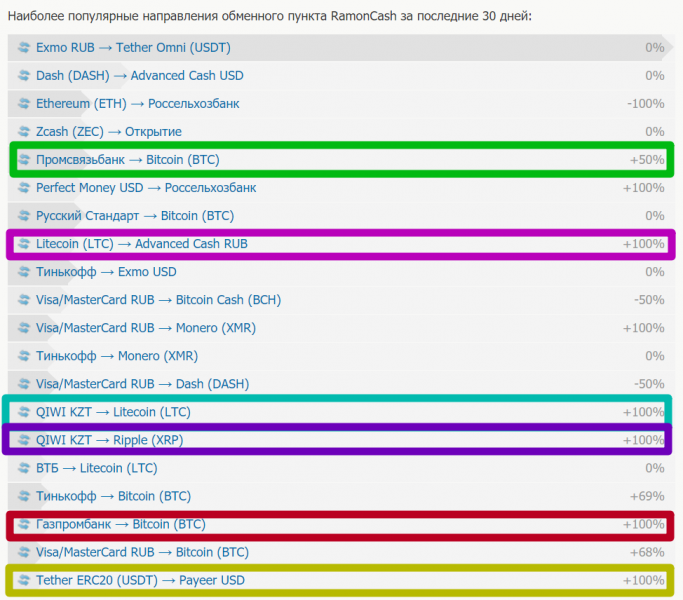Click exchange icon beside Ethereum (ETH) row
The width and height of the screenshot is (683, 600).
click(x=24, y=104)
